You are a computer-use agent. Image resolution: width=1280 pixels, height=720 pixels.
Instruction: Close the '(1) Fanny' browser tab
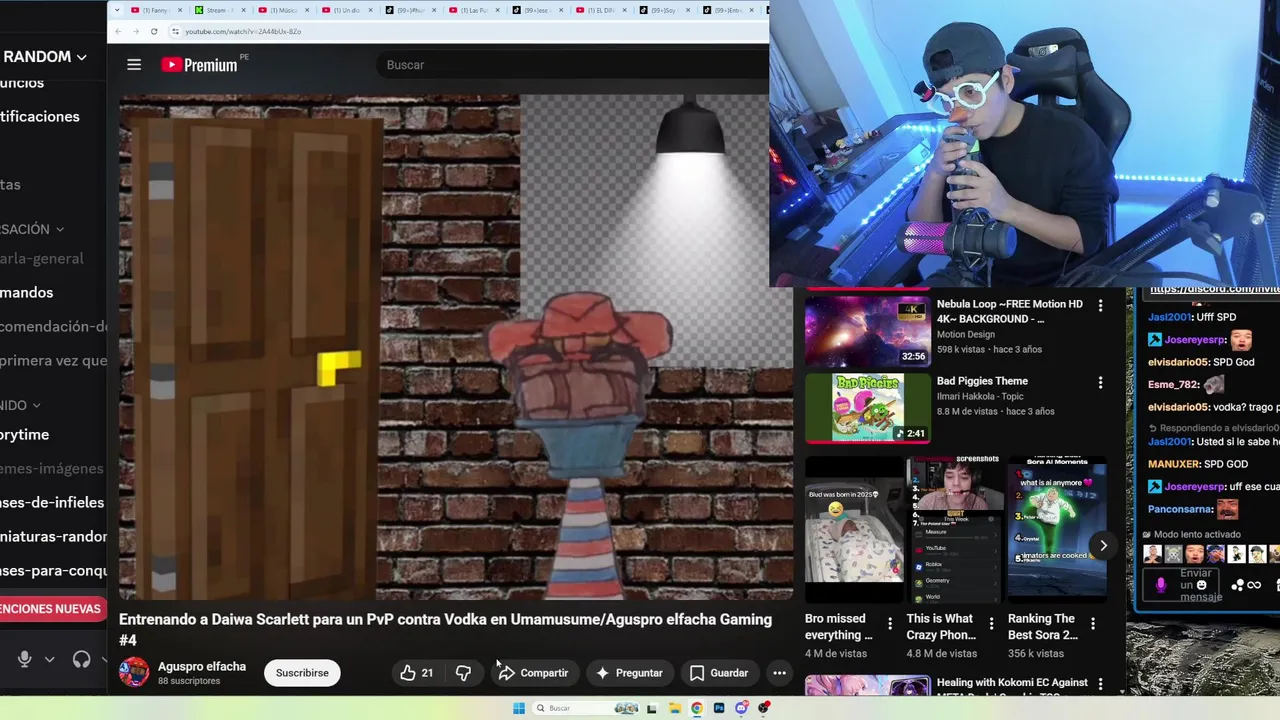[x=180, y=10]
